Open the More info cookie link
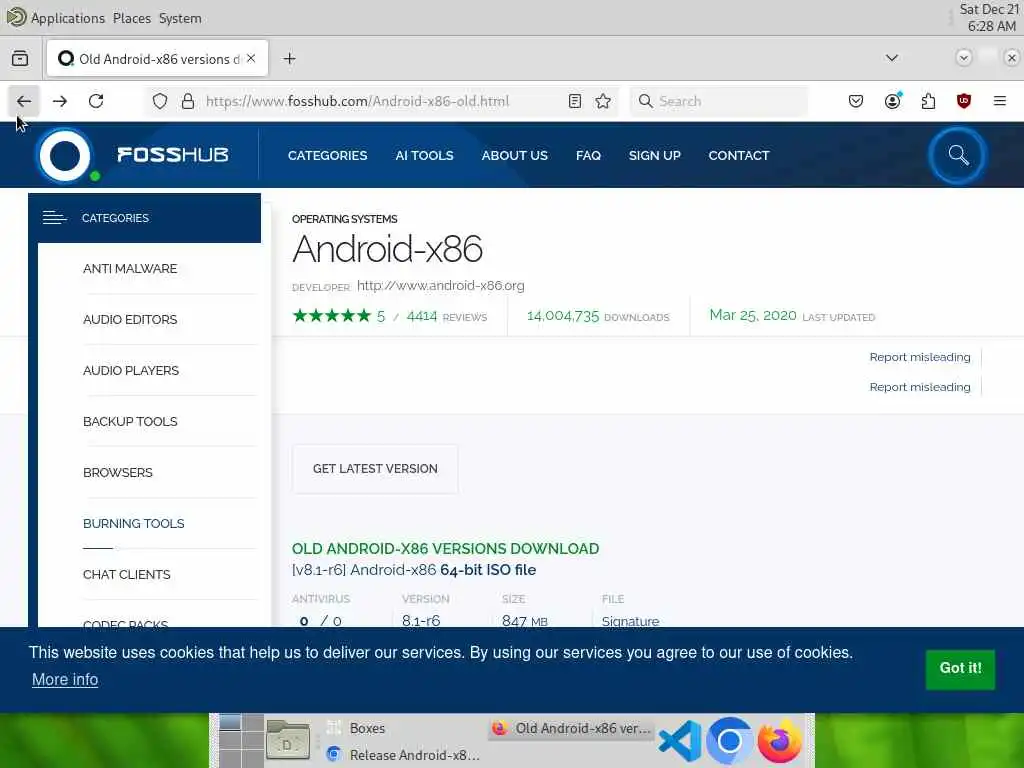This screenshot has height=768, width=1024. click(x=65, y=679)
